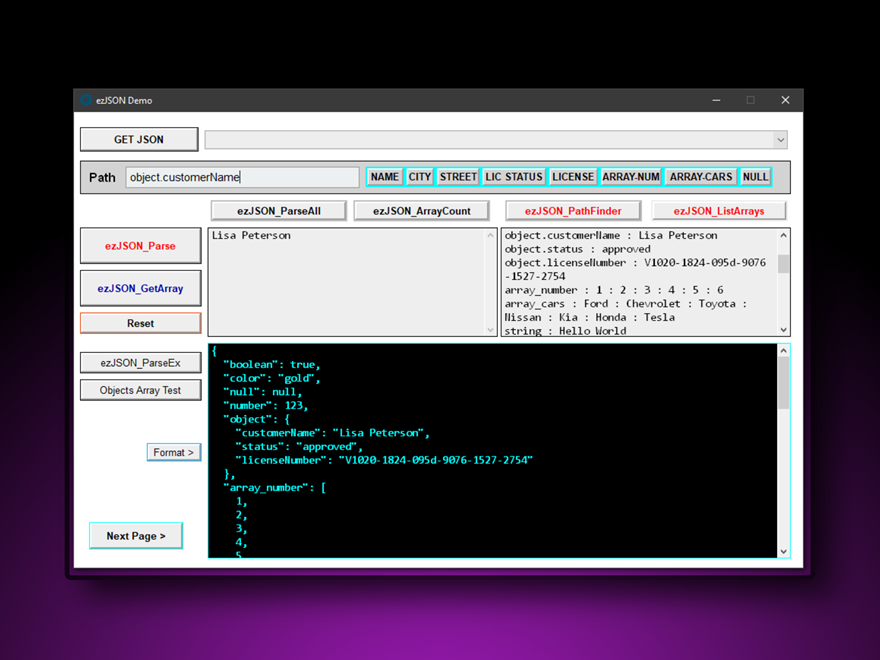Image resolution: width=880 pixels, height=660 pixels.
Task: Select the LICENSE path preset
Action: click(573, 177)
